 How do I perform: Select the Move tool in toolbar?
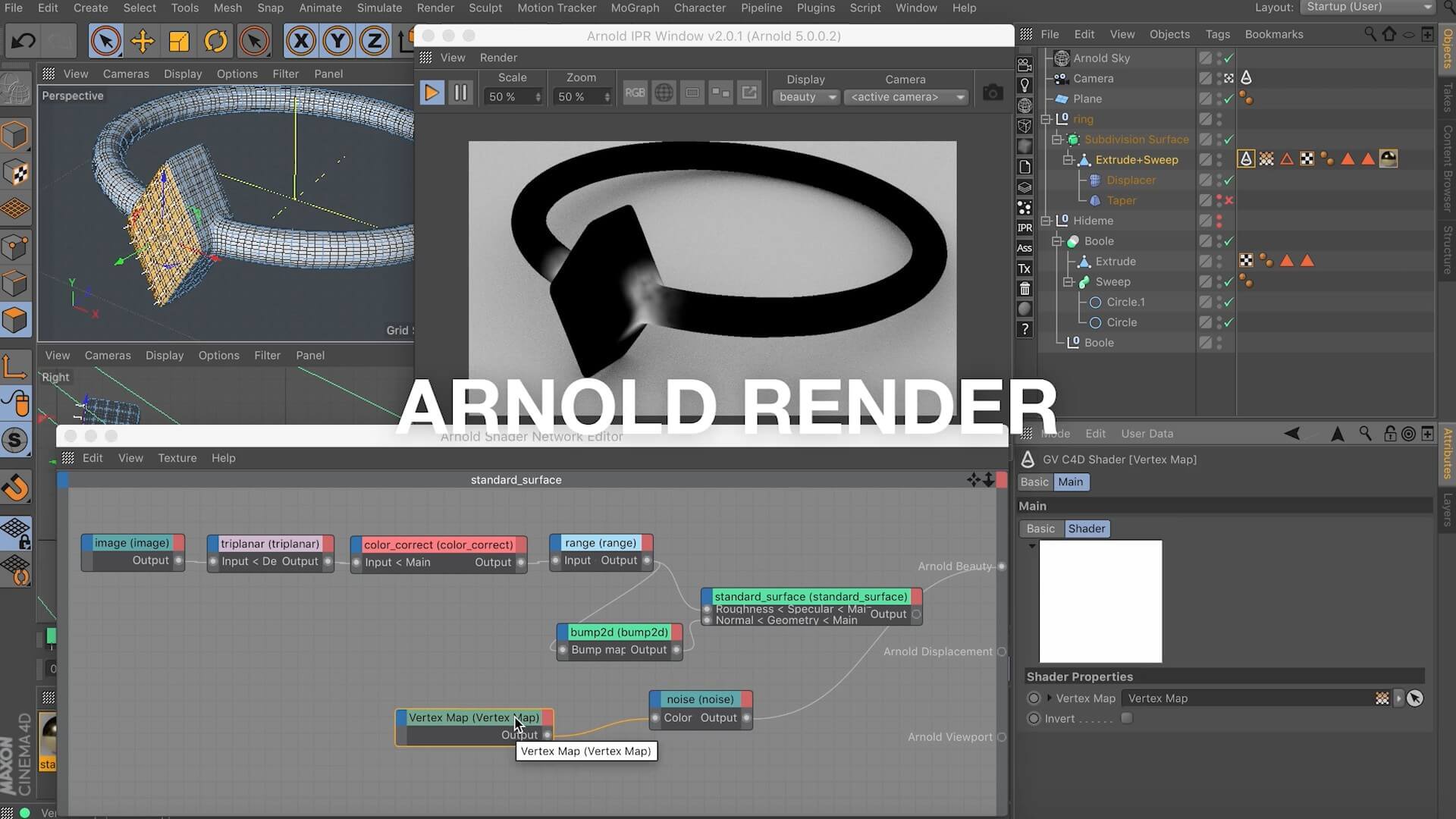coord(142,41)
